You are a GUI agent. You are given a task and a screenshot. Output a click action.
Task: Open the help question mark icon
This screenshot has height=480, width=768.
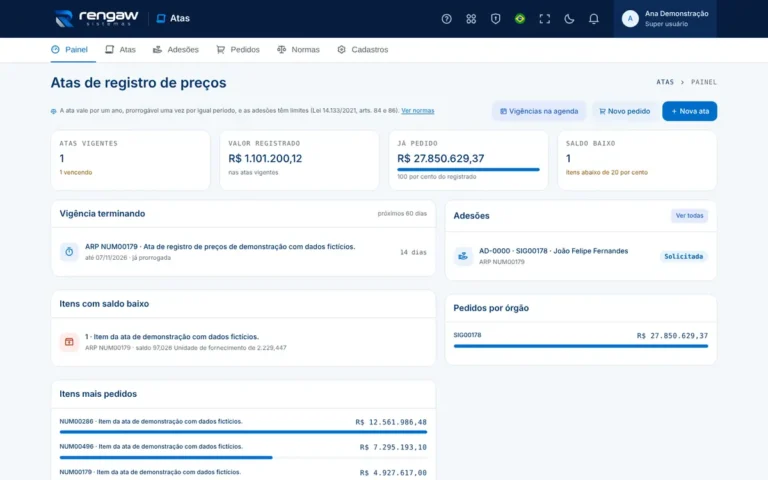[446, 19]
